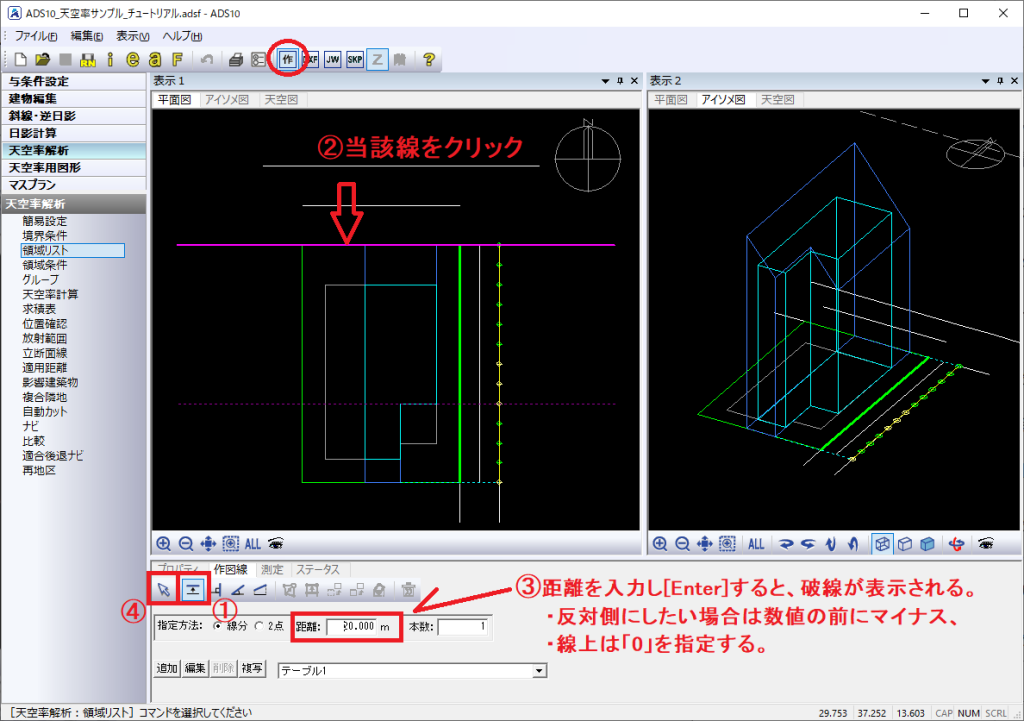The image size is (1024, 721).
Task: Click the New file icon in toolbar
Action: coord(20,60)
